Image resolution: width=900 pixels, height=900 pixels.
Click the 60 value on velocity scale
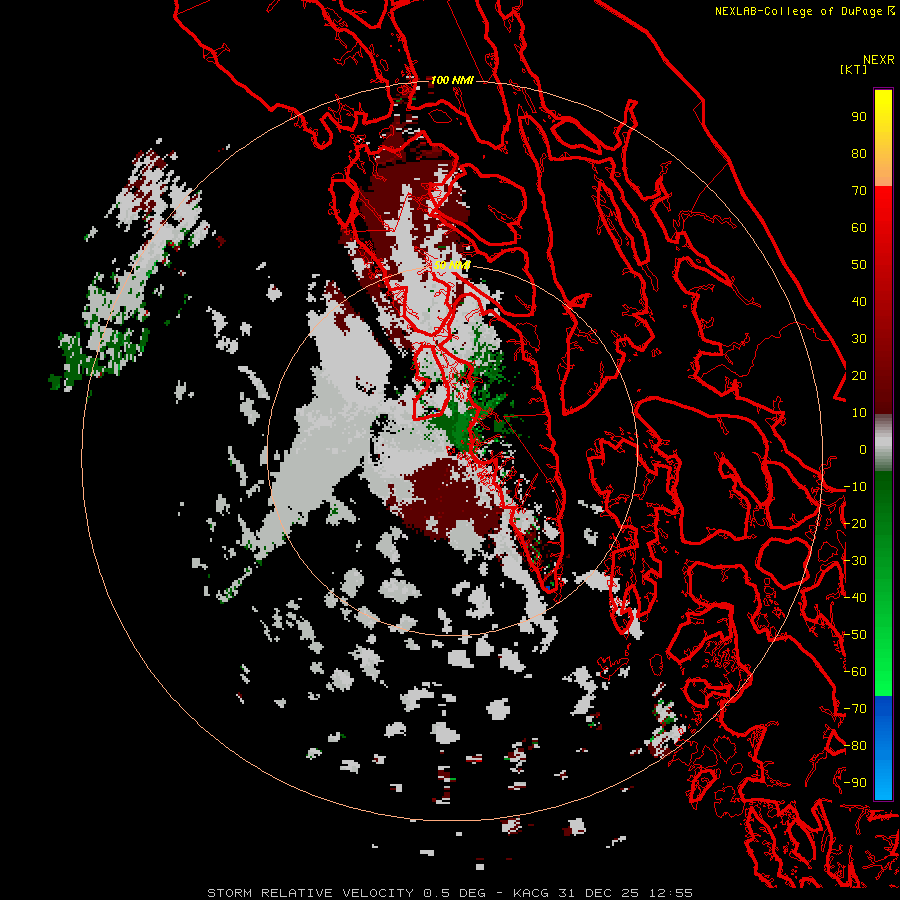point(859,227)
